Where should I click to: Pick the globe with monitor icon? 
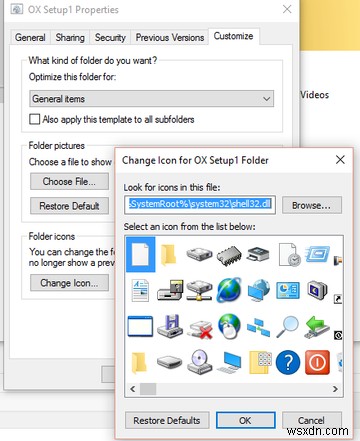point(259,290)
